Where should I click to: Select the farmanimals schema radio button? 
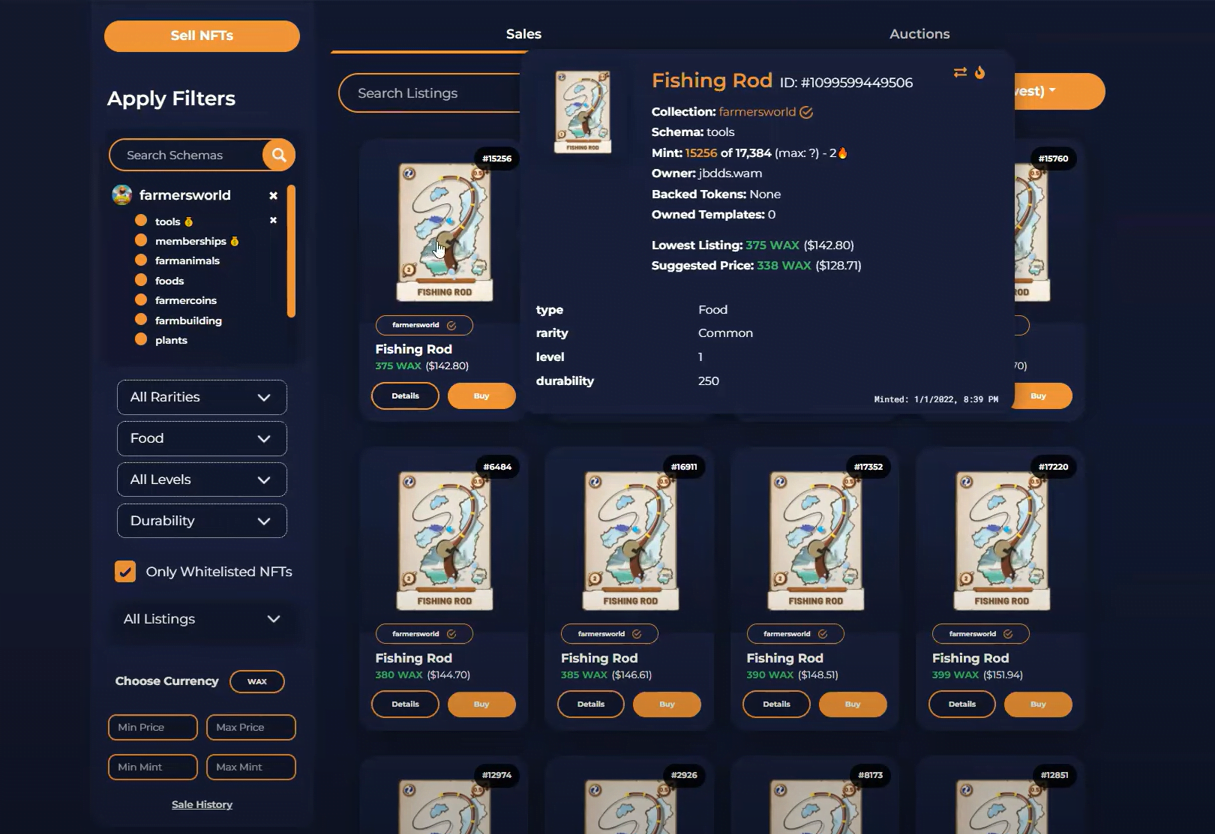point(141,260)
